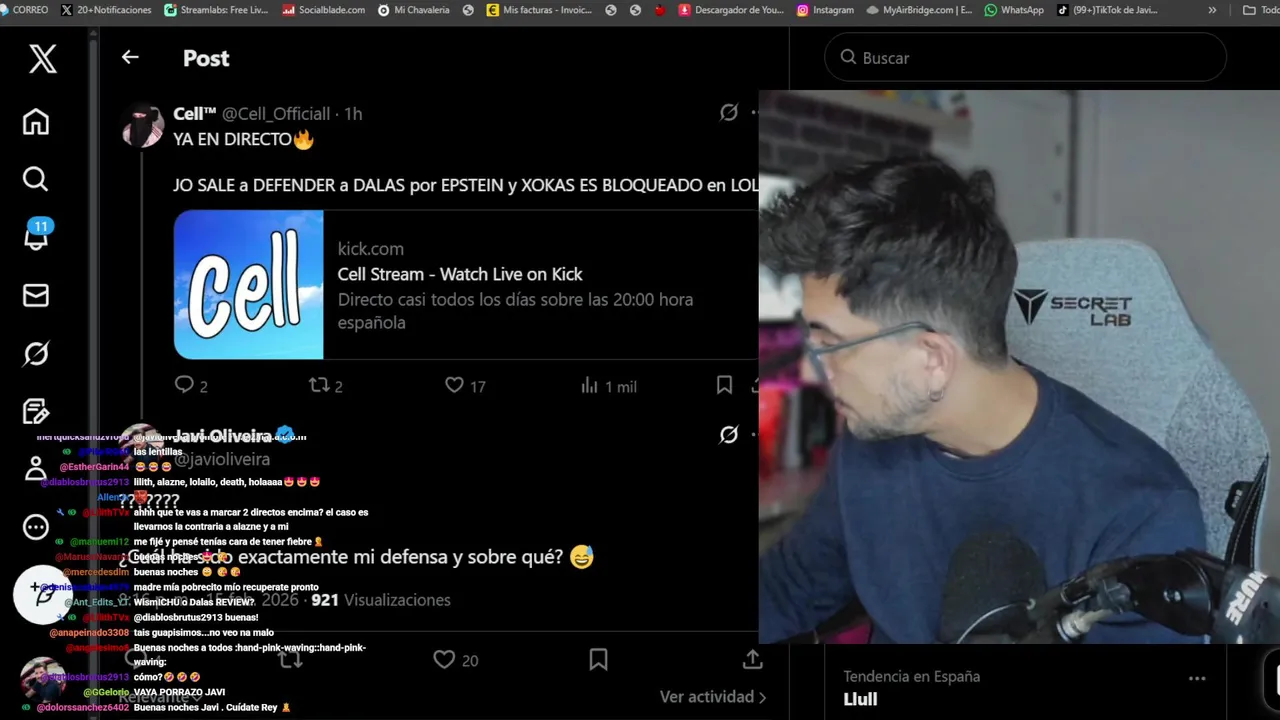1280x720 pixels.
Task: Click the X logo in sidebar
Action: [x=42, y=59]
